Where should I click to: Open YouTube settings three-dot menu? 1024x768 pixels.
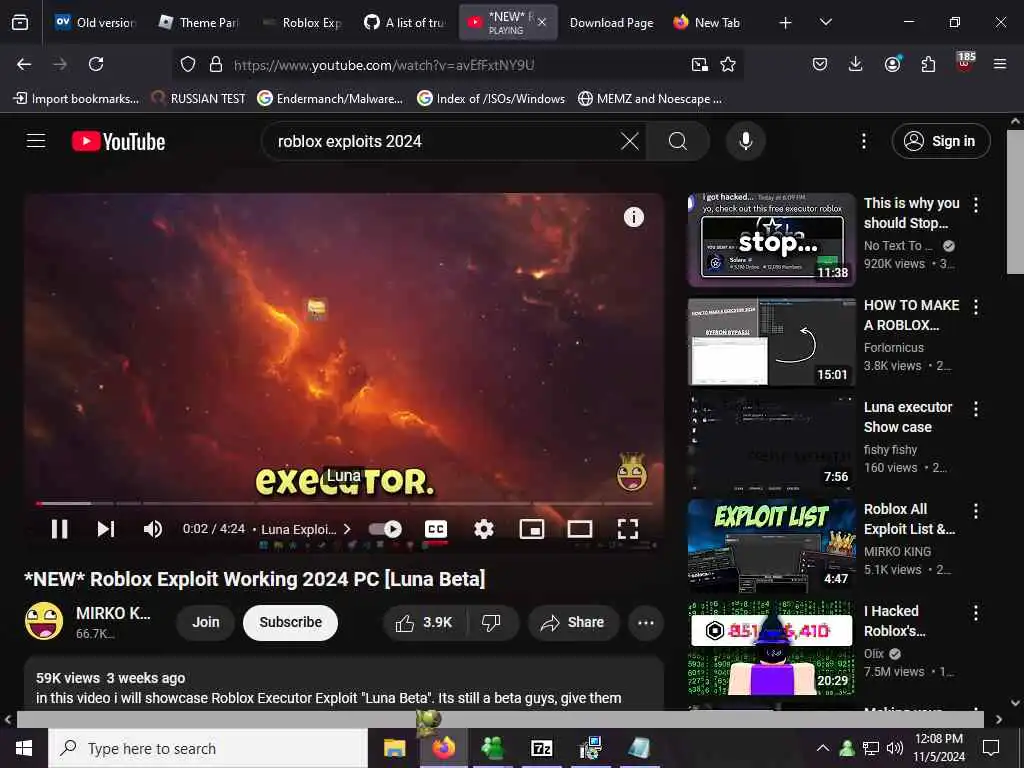point(864,141)
